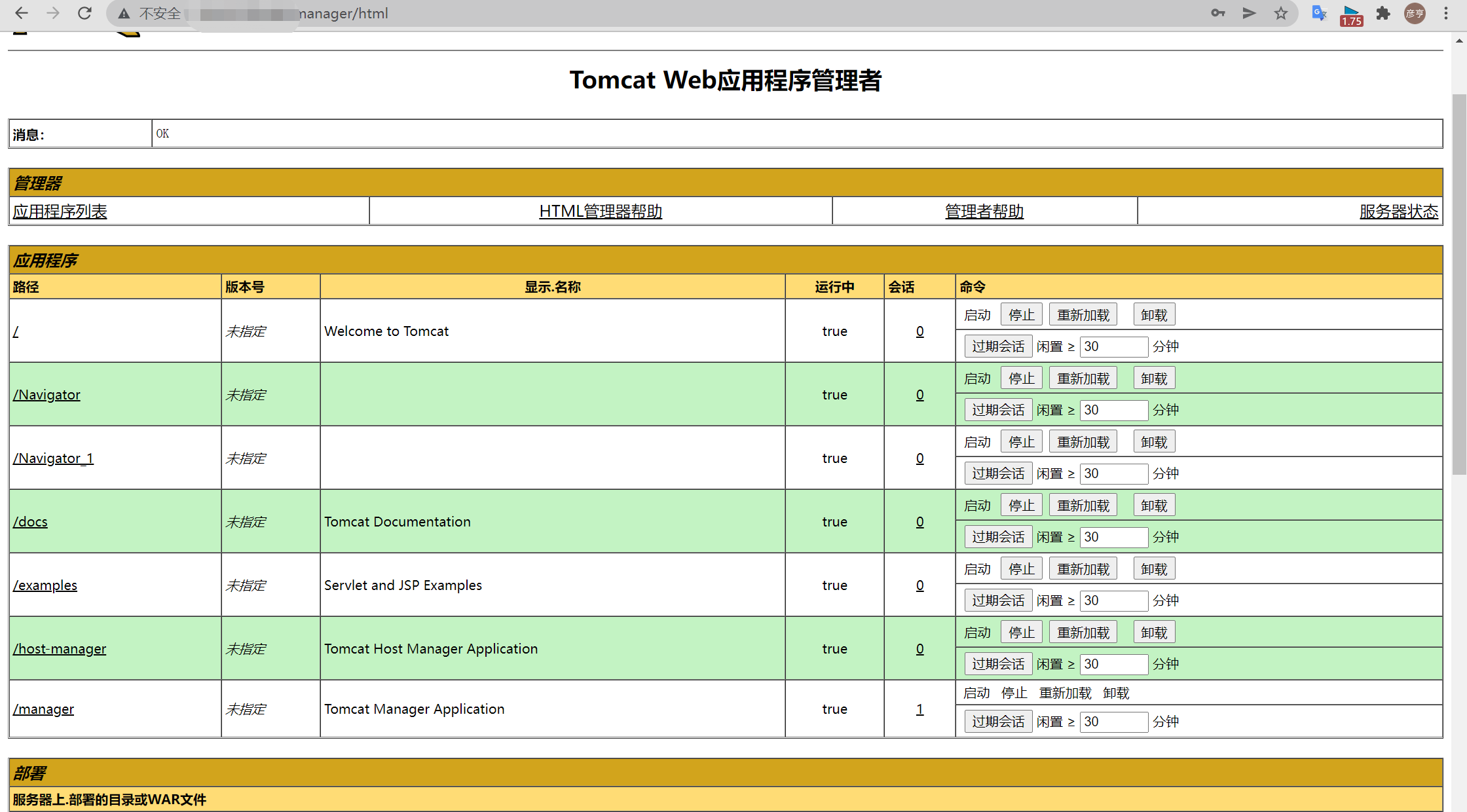This screenshot has height=812, width=1467.
Task: Expire sessions for /Navigator_1
Action: 998,473
